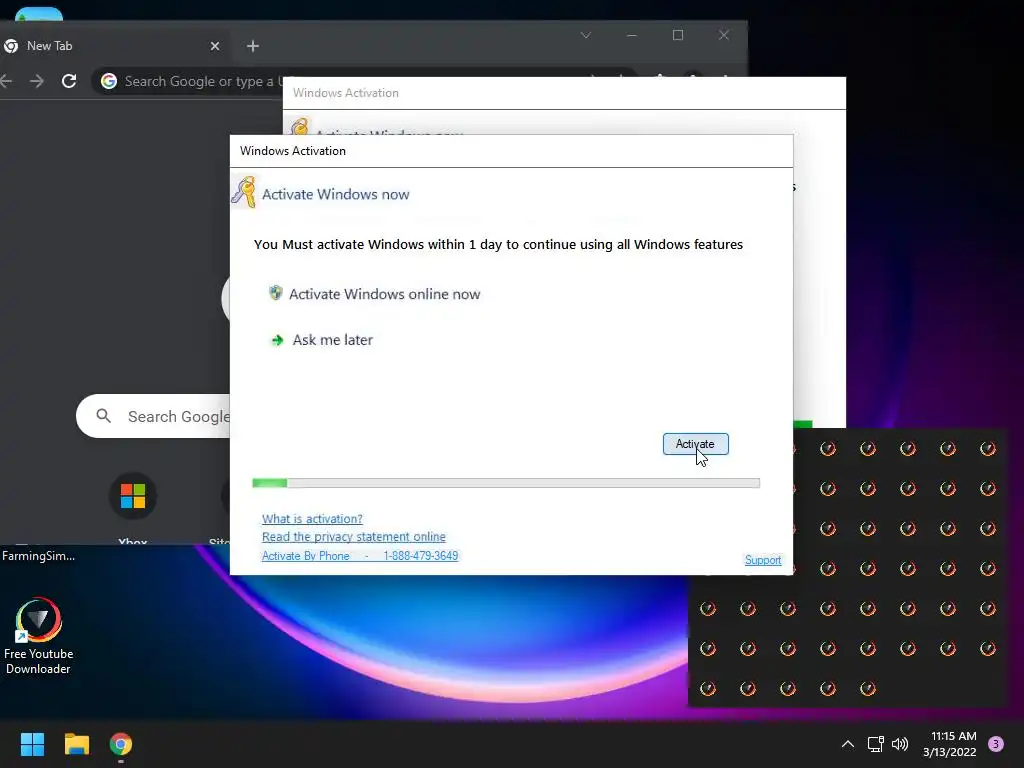The height and width of the screenshot is (768, 1024).
Task: Go forward in the Chrome window
Action: pyautogui.click(x=37, y=81)
